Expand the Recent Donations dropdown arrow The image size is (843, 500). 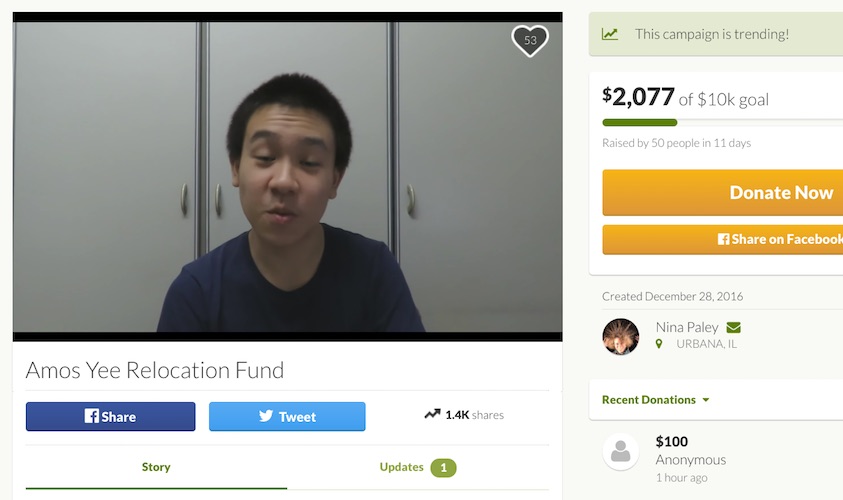click(706, 400)
